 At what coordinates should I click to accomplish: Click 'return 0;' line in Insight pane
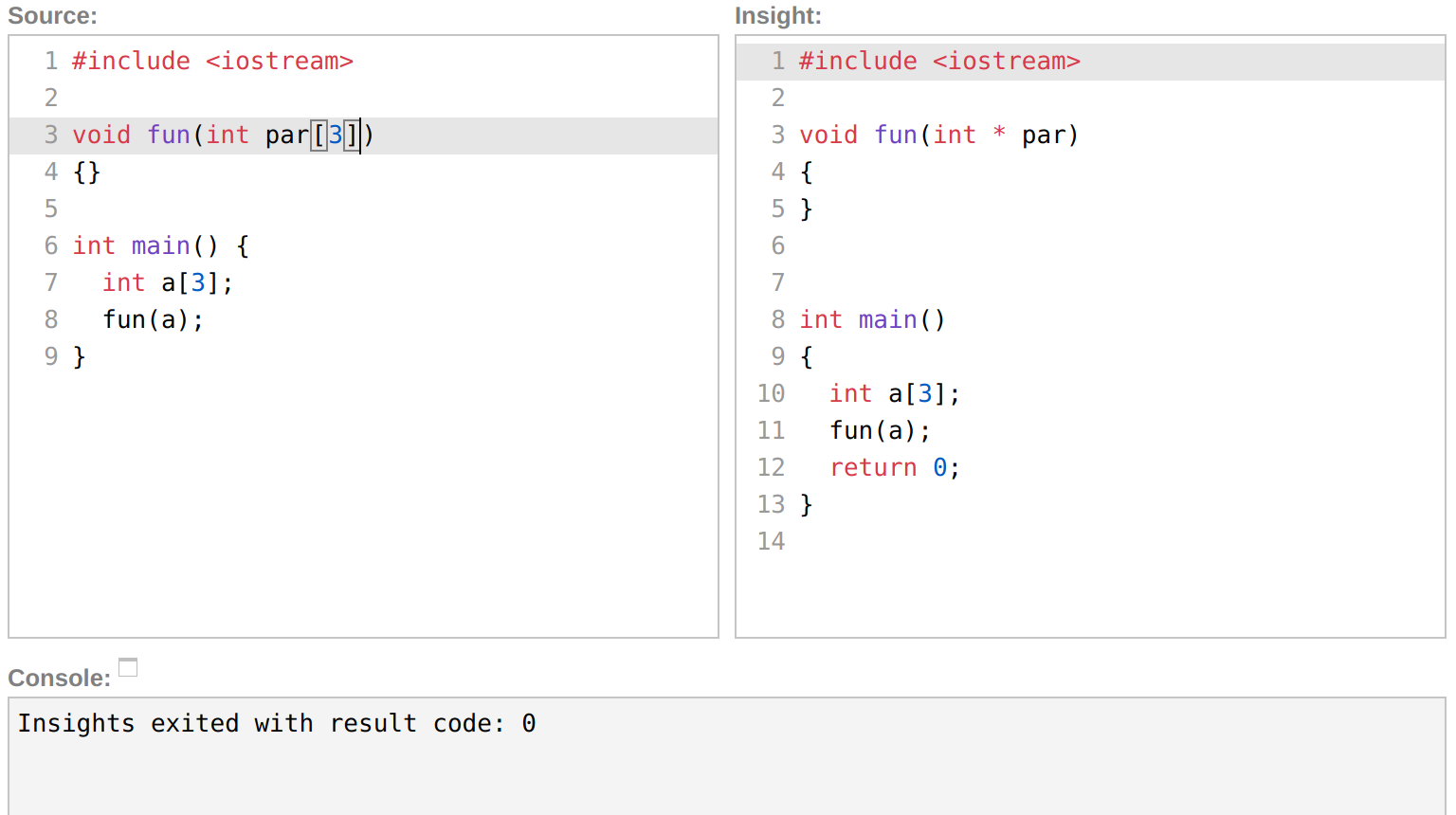pos(895,468)
